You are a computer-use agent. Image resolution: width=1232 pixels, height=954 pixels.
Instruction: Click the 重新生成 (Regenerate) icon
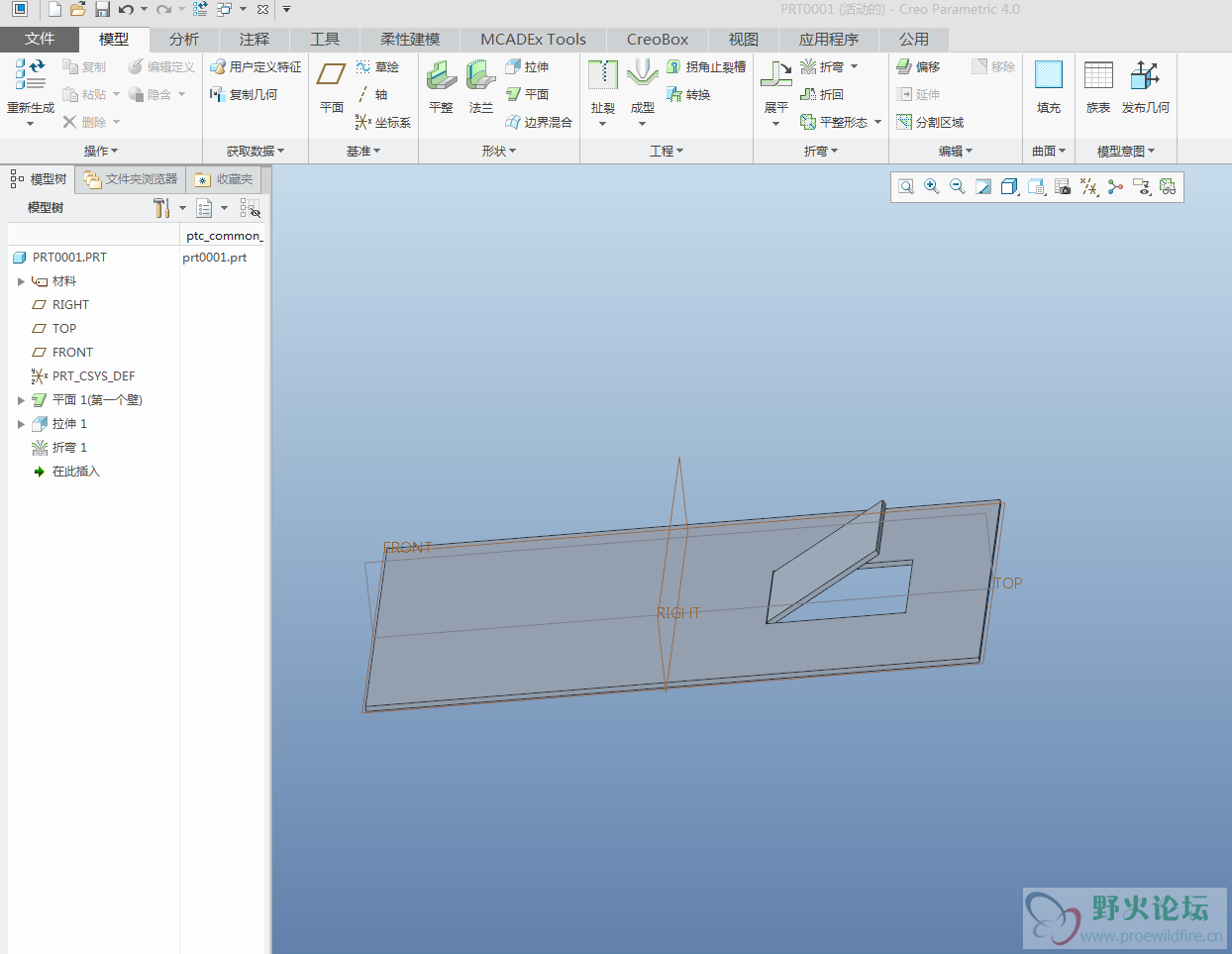[30, 76]
